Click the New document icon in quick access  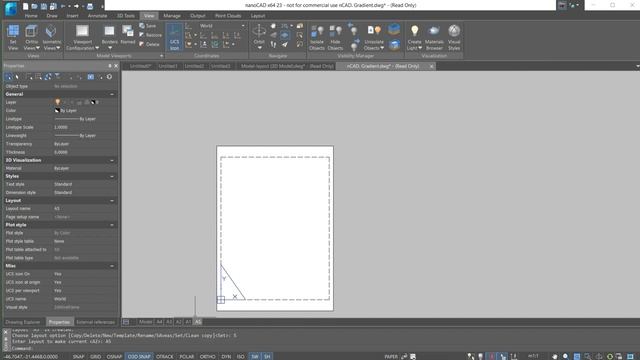tap(25, 6)
